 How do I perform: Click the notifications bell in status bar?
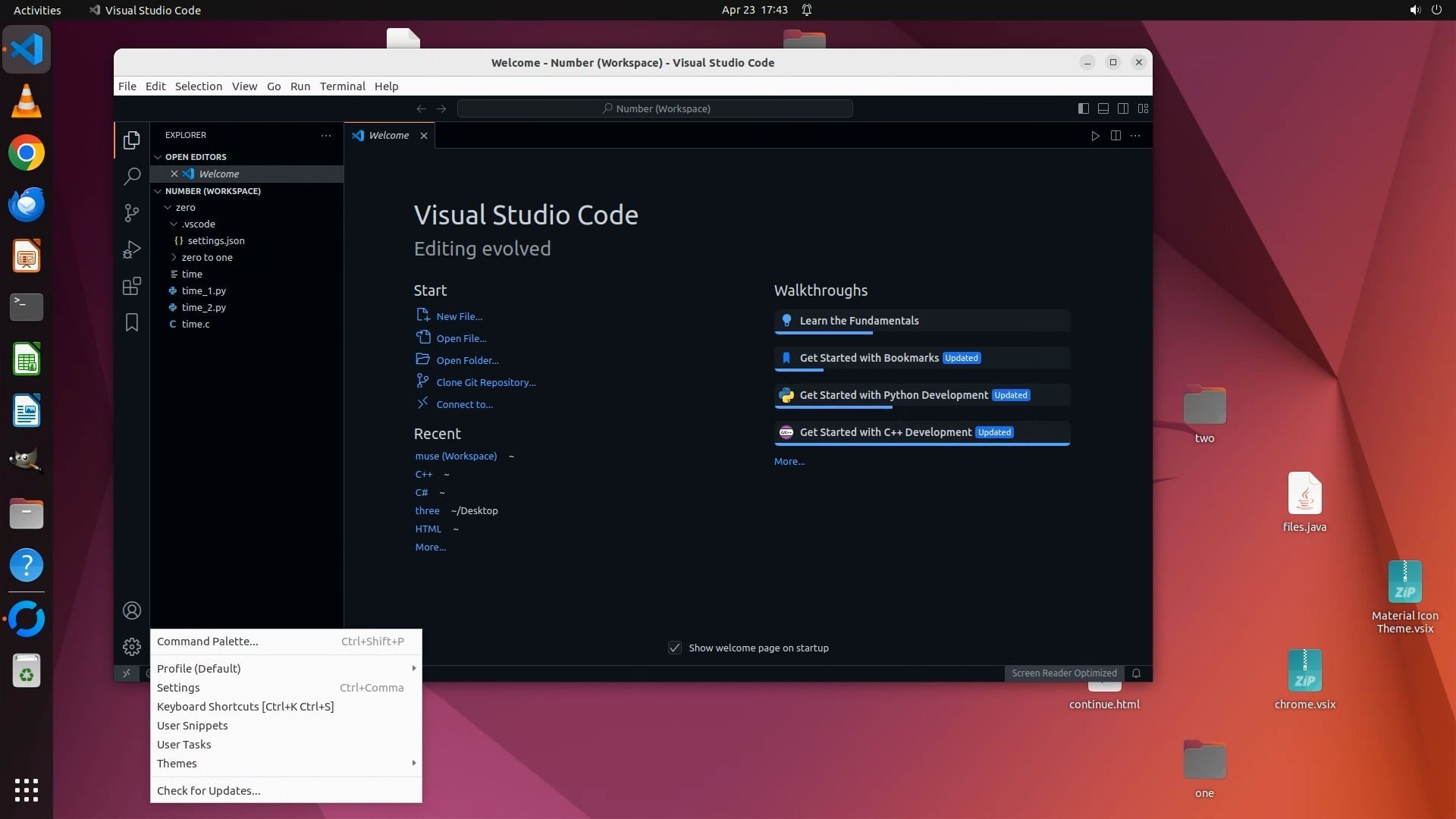(x=1136, y=673)
